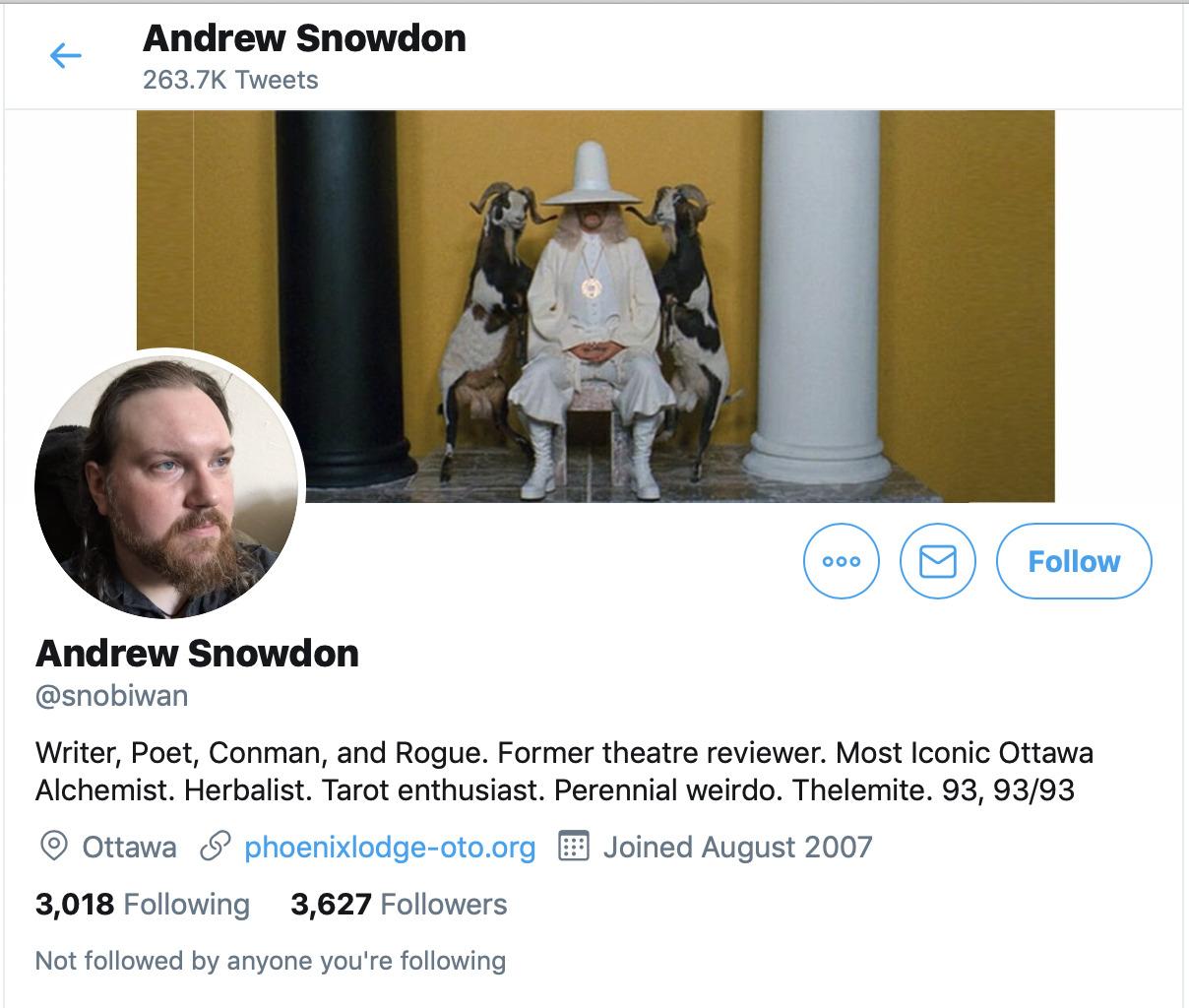
Task: Click the profile bio description text
Action: (564, 772)
